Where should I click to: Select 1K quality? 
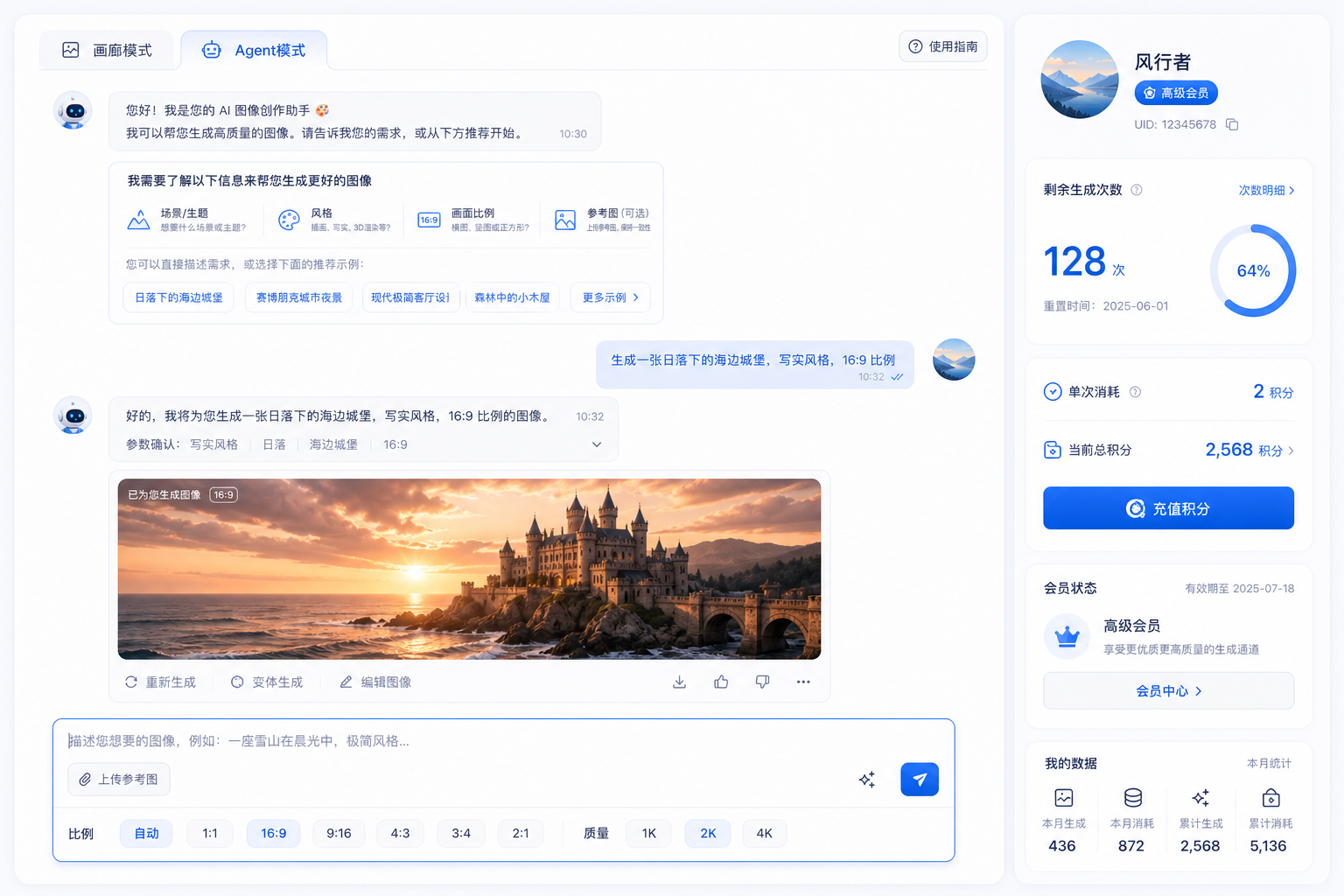point(649,833)
